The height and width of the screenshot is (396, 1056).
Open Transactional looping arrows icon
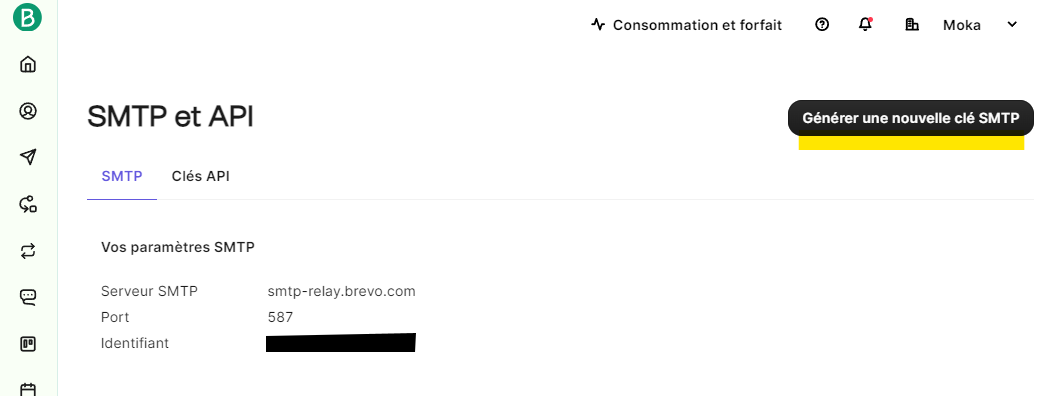pyautogui.click(x=28, y=251)
